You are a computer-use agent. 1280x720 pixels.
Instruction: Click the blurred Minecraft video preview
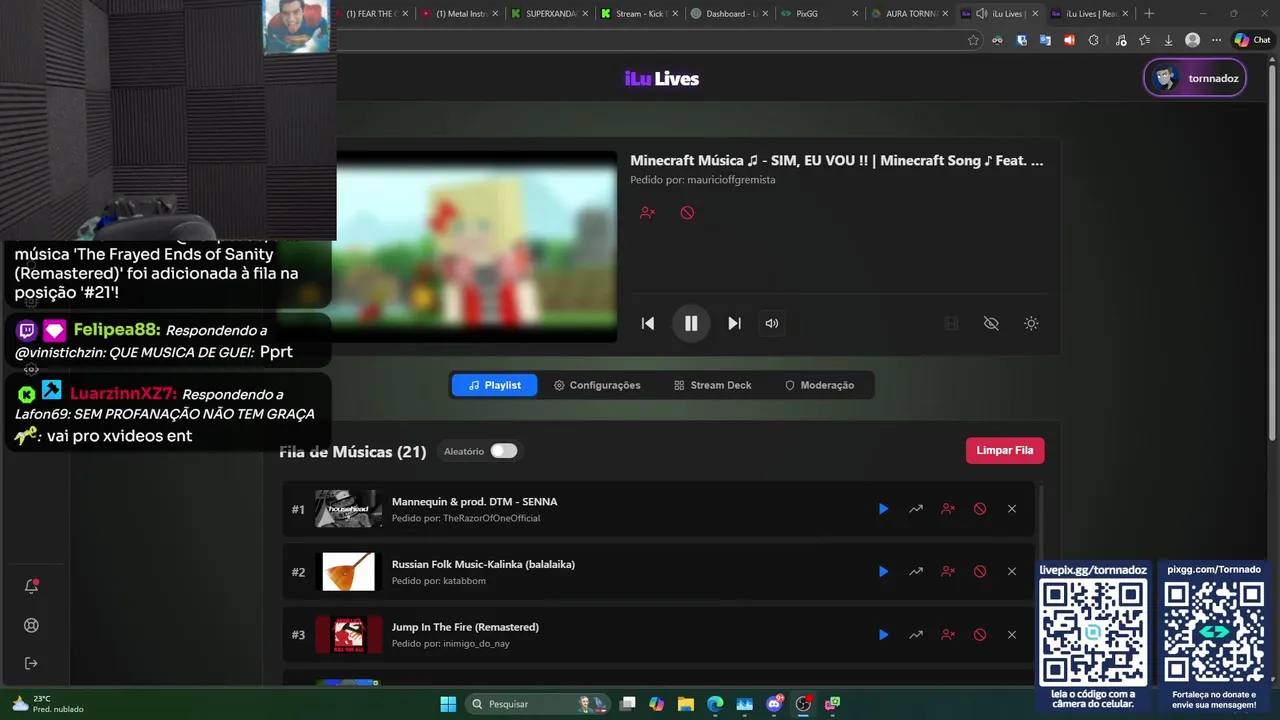[x=476, y=247]
